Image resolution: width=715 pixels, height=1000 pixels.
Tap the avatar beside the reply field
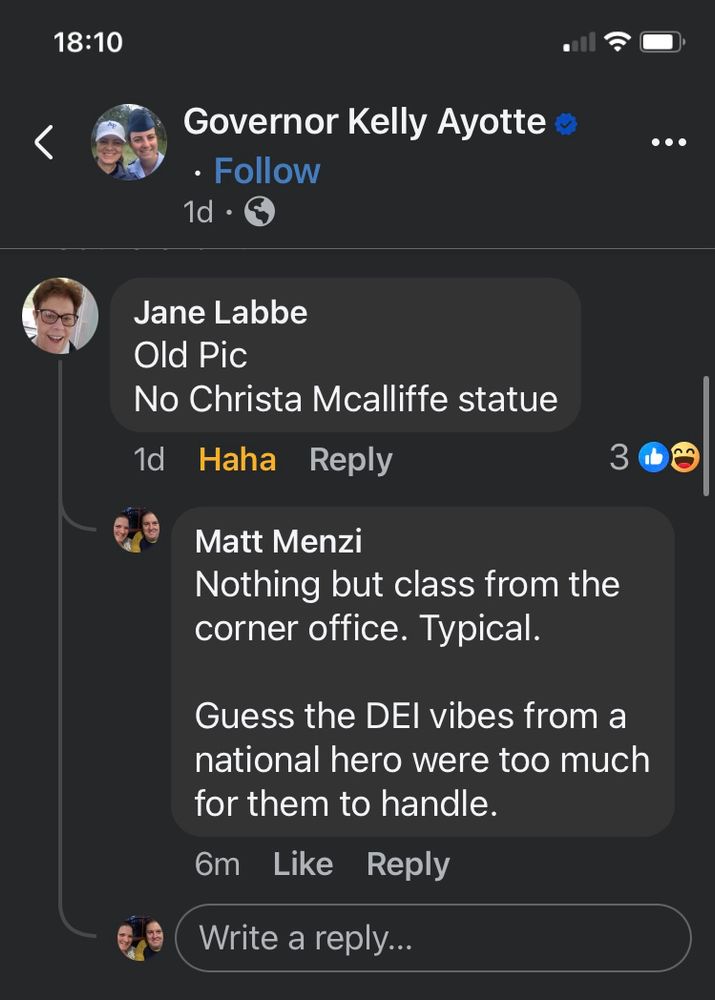(x=139, y=938)
